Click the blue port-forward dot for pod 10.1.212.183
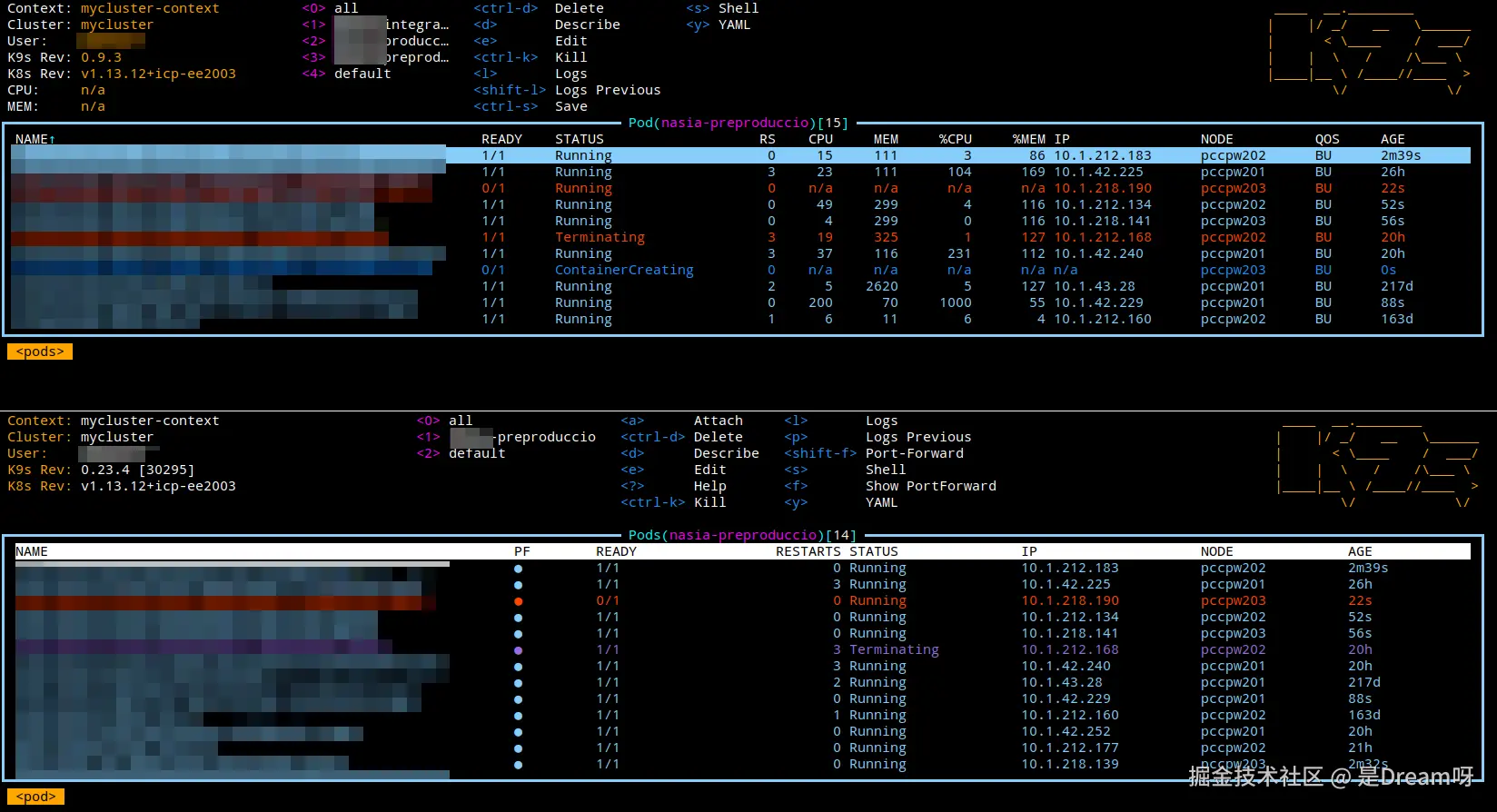Screen dimensions: 1497x812 point(518,569)
